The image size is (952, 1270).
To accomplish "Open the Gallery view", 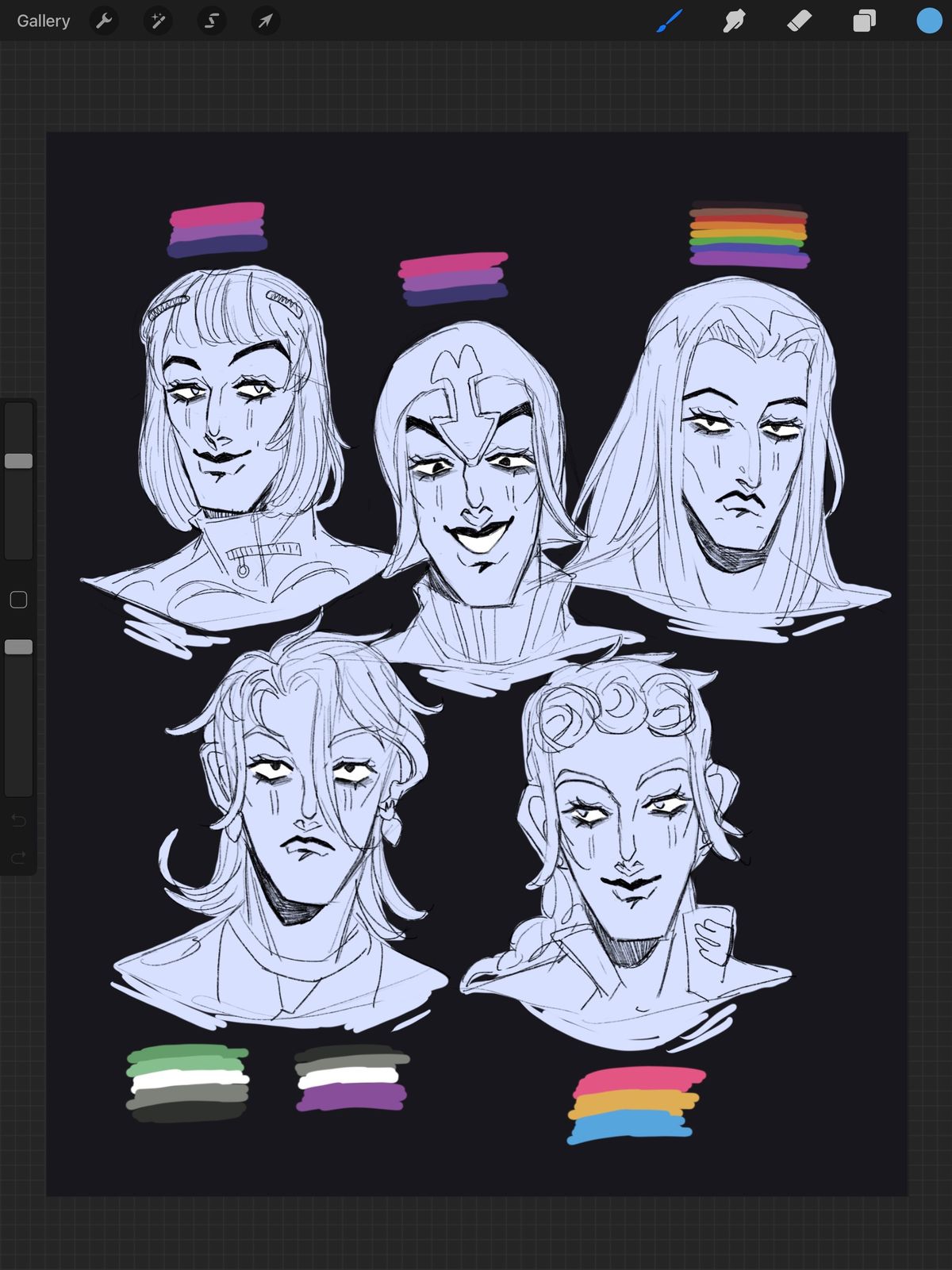I will [x=44, y=21].
